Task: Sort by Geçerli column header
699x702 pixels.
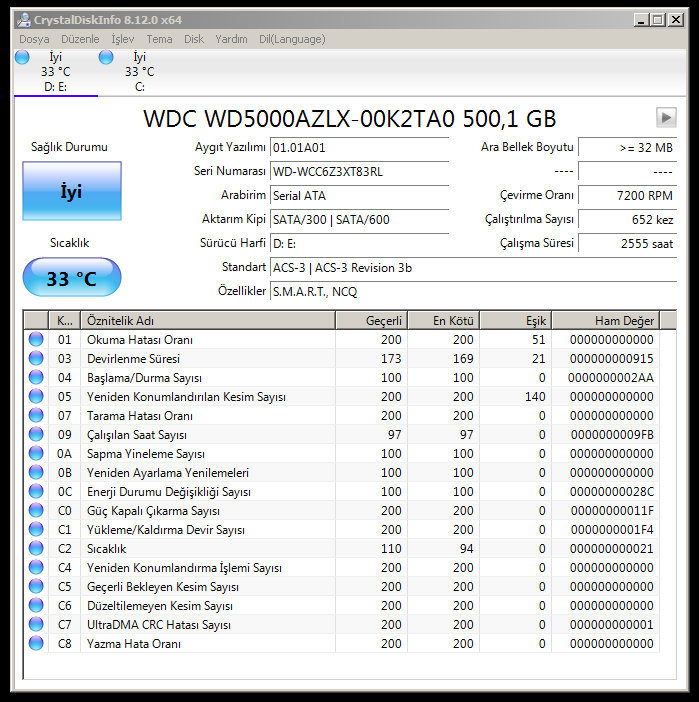Action: point(372,321)
